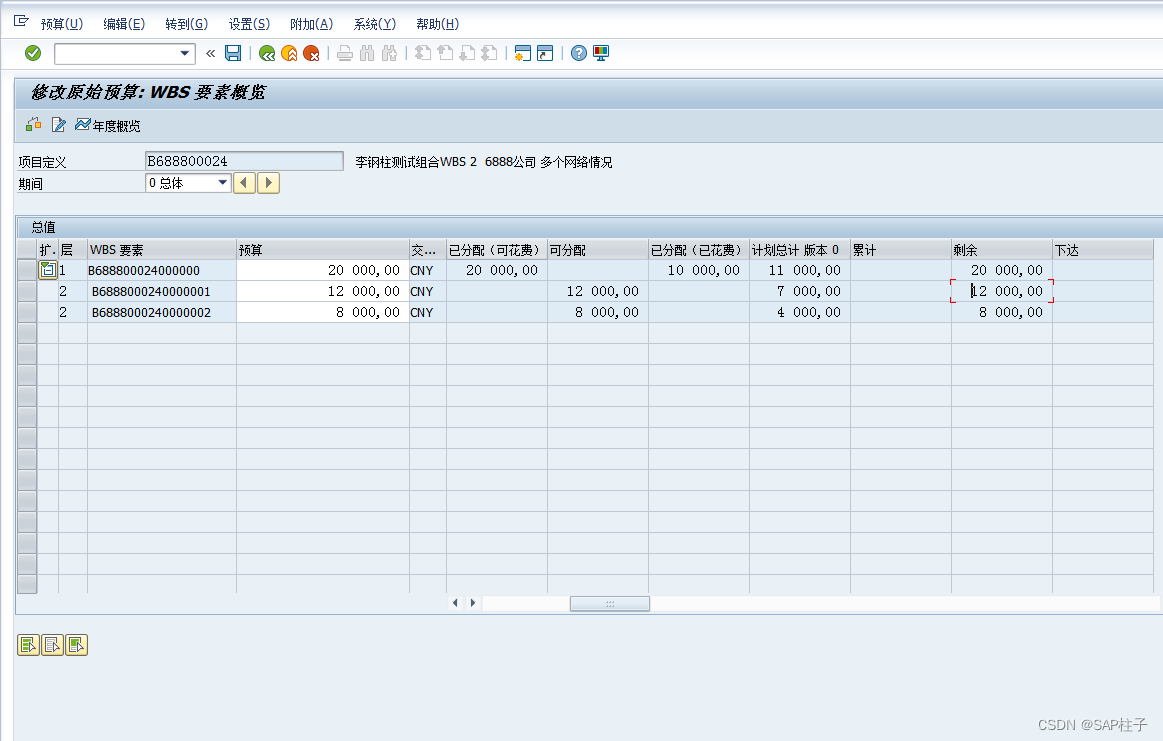This screenshot has width=1163, height=741.
Task: Click the 计划总计 版本 0 column header
Action: pyautogui.click(x=800, y=250)
